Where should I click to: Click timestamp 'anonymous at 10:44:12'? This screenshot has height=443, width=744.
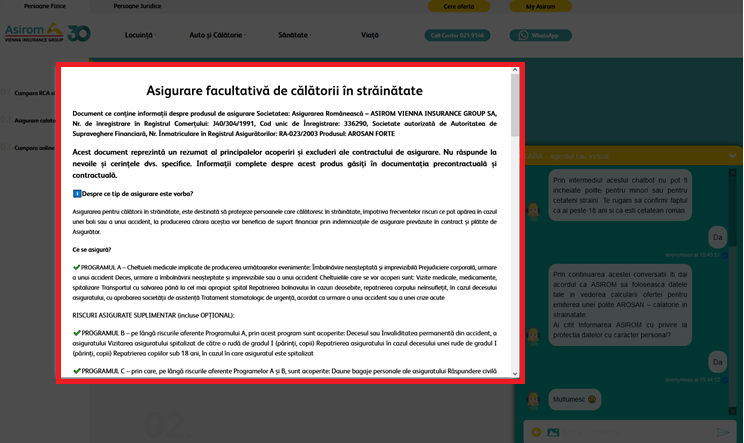(x=693, y=380)
